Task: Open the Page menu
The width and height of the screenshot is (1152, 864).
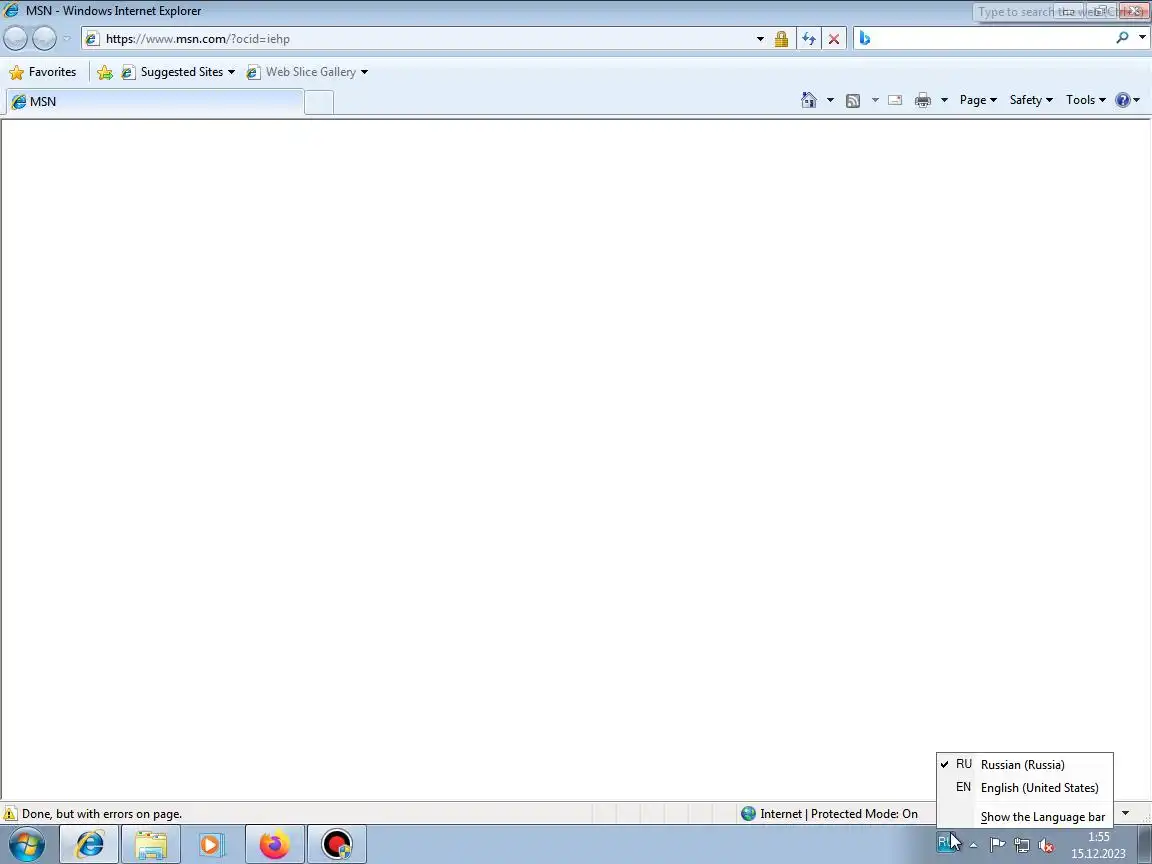Action: click(x=978, y=100)
